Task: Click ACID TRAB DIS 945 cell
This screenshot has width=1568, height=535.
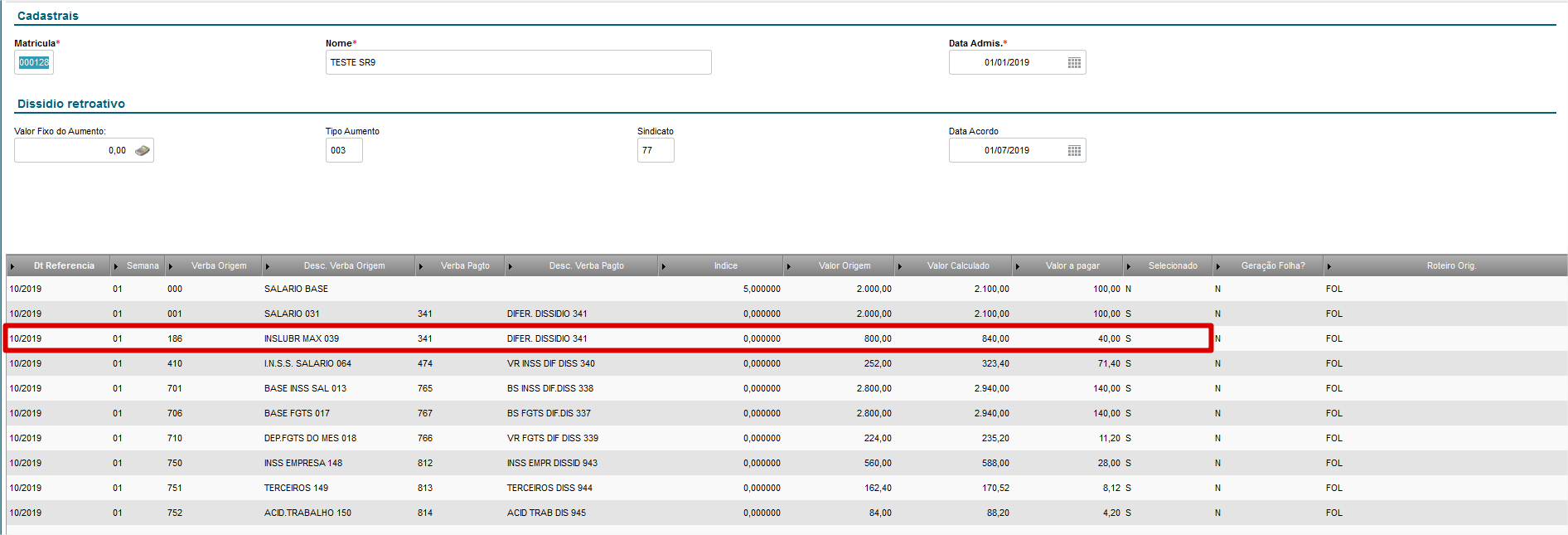Action: (x=546, y=513)
